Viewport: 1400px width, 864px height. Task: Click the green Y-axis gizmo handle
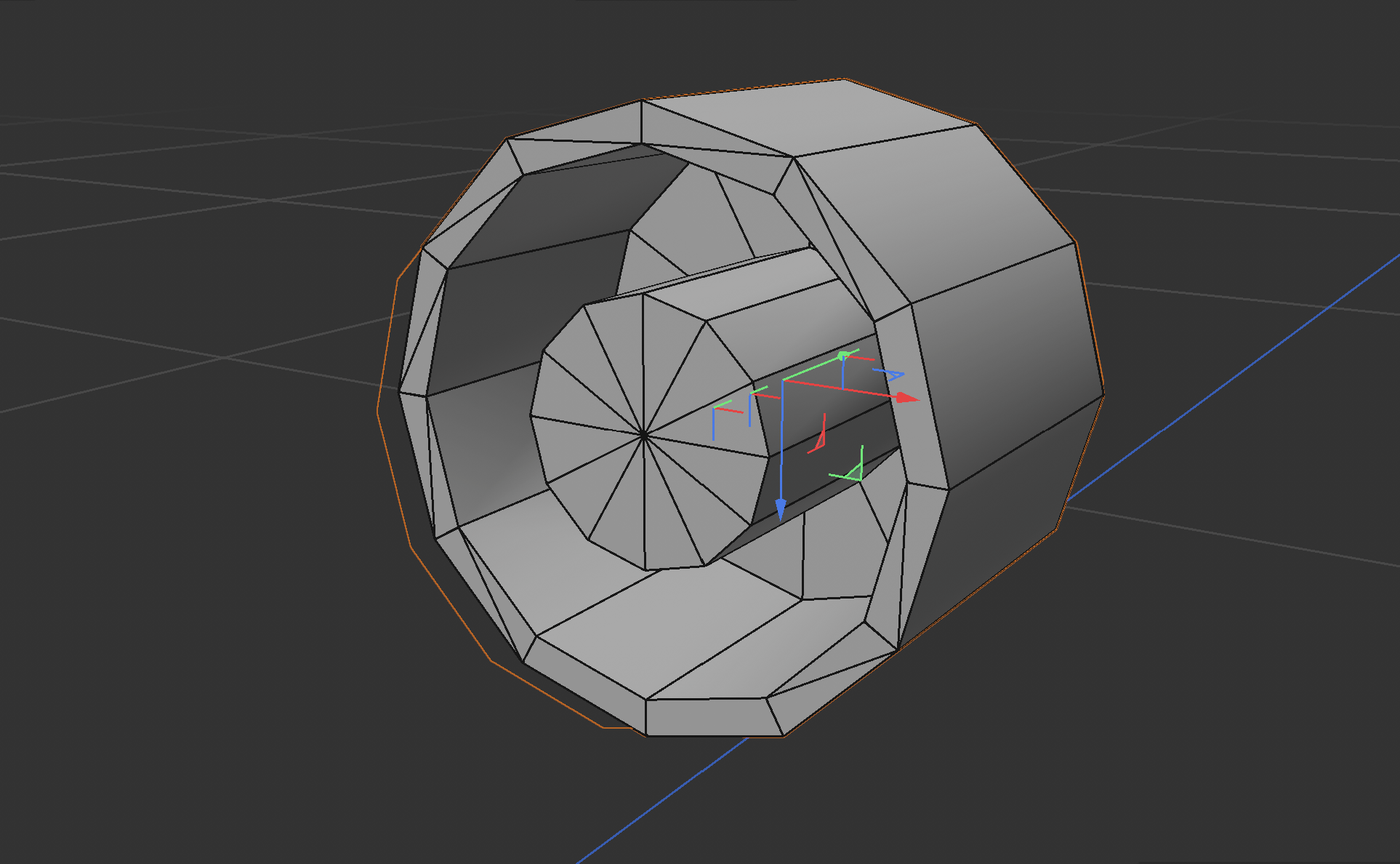[843, 356]
